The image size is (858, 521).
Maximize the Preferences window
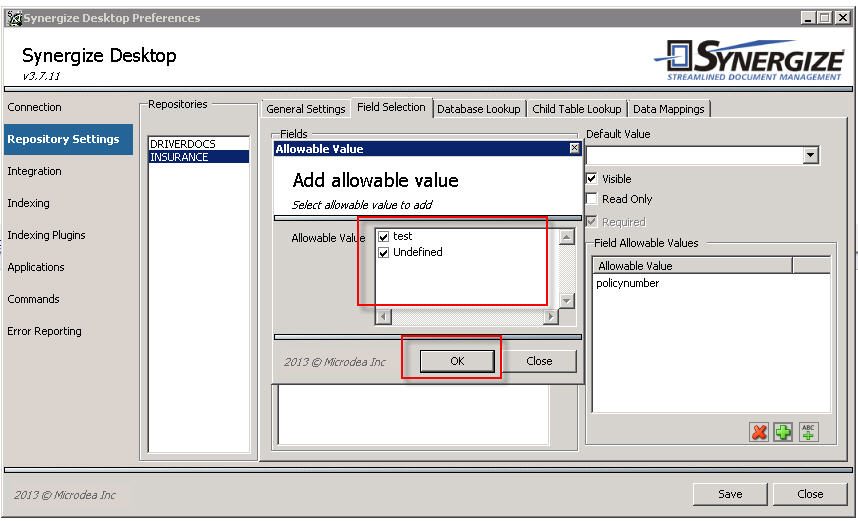click(825, 18)
